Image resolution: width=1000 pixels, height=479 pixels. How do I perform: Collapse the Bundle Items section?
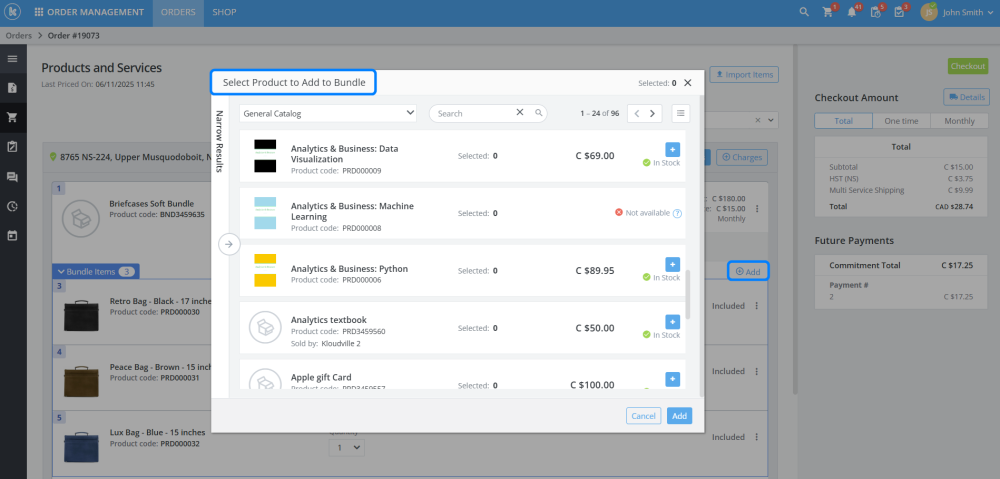coord(96,272)
